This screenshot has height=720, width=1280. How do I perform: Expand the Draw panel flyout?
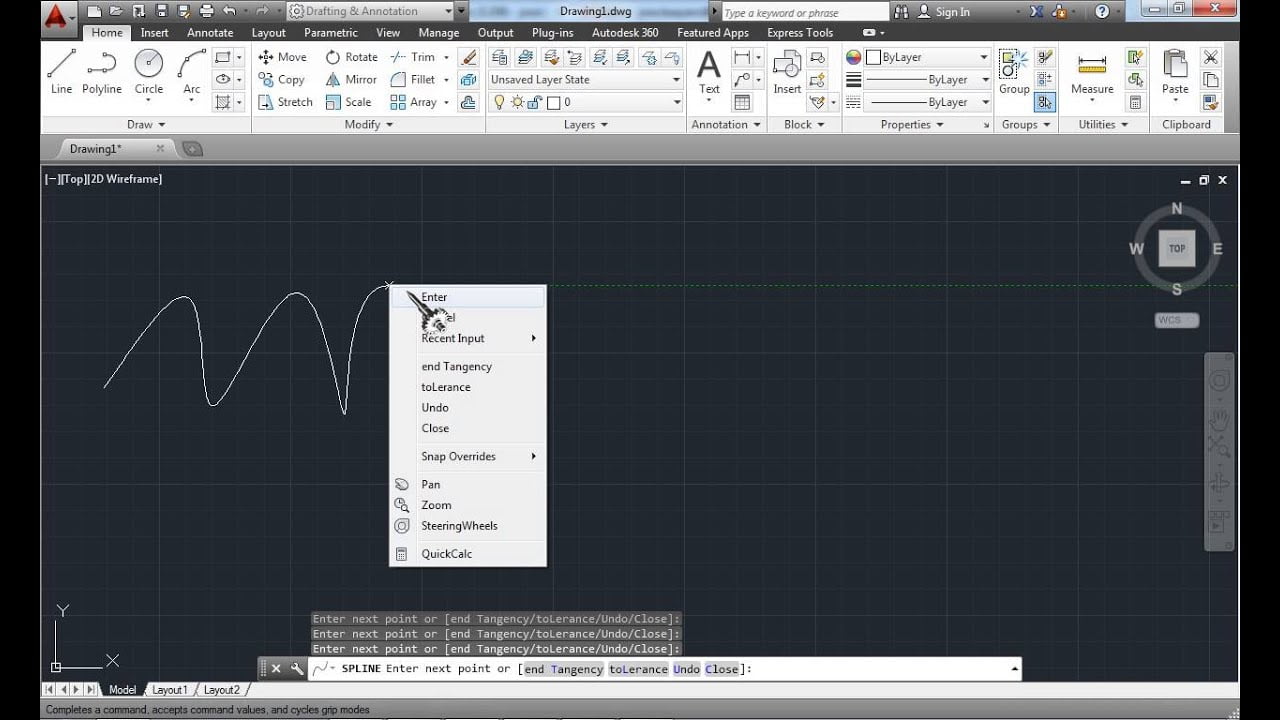(x=146, y=125)
